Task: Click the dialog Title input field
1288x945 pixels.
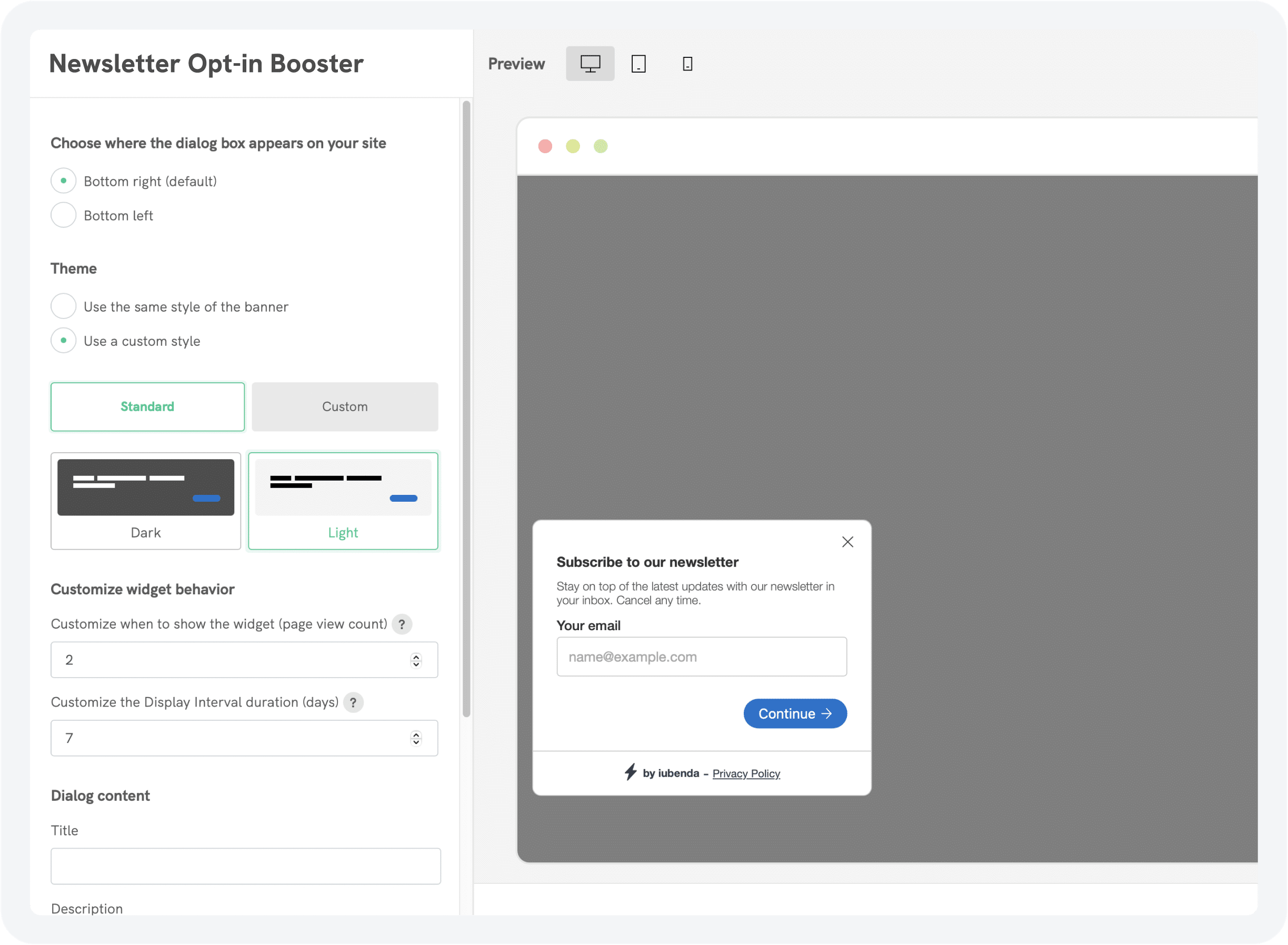Action: click(x=245, y=866)
